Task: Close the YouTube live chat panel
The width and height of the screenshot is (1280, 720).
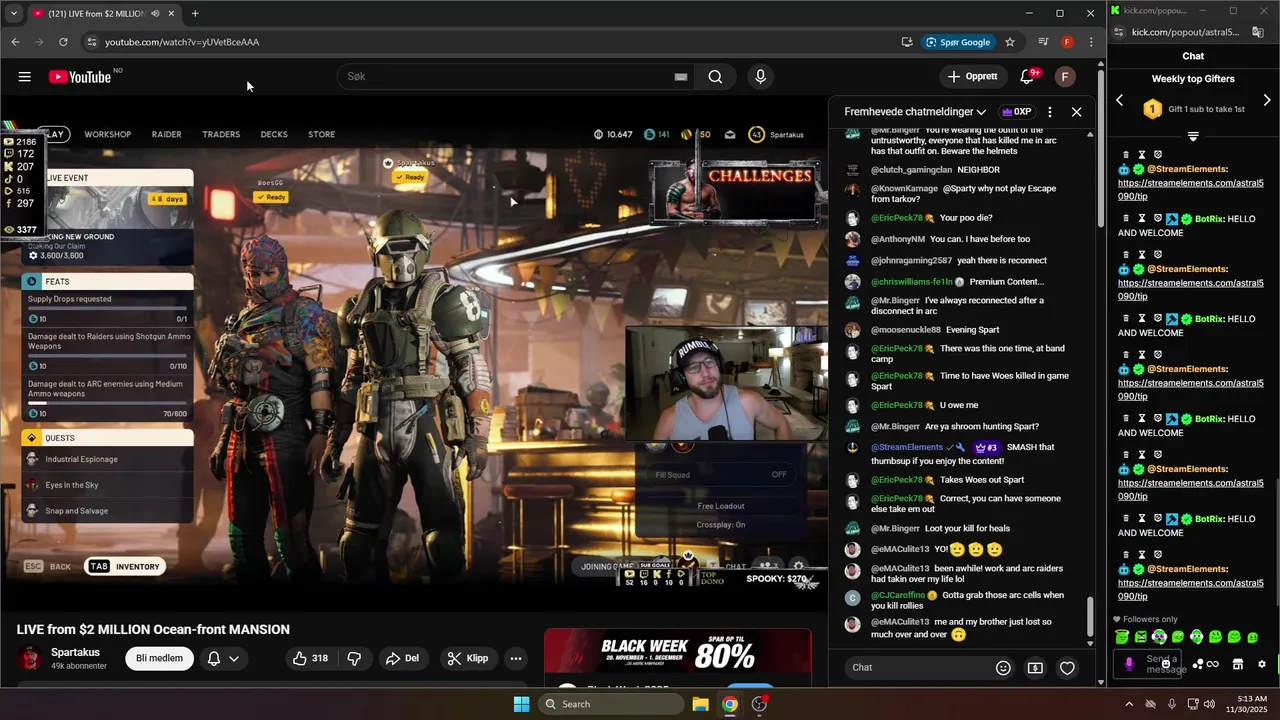Action: coord(1077,112)
